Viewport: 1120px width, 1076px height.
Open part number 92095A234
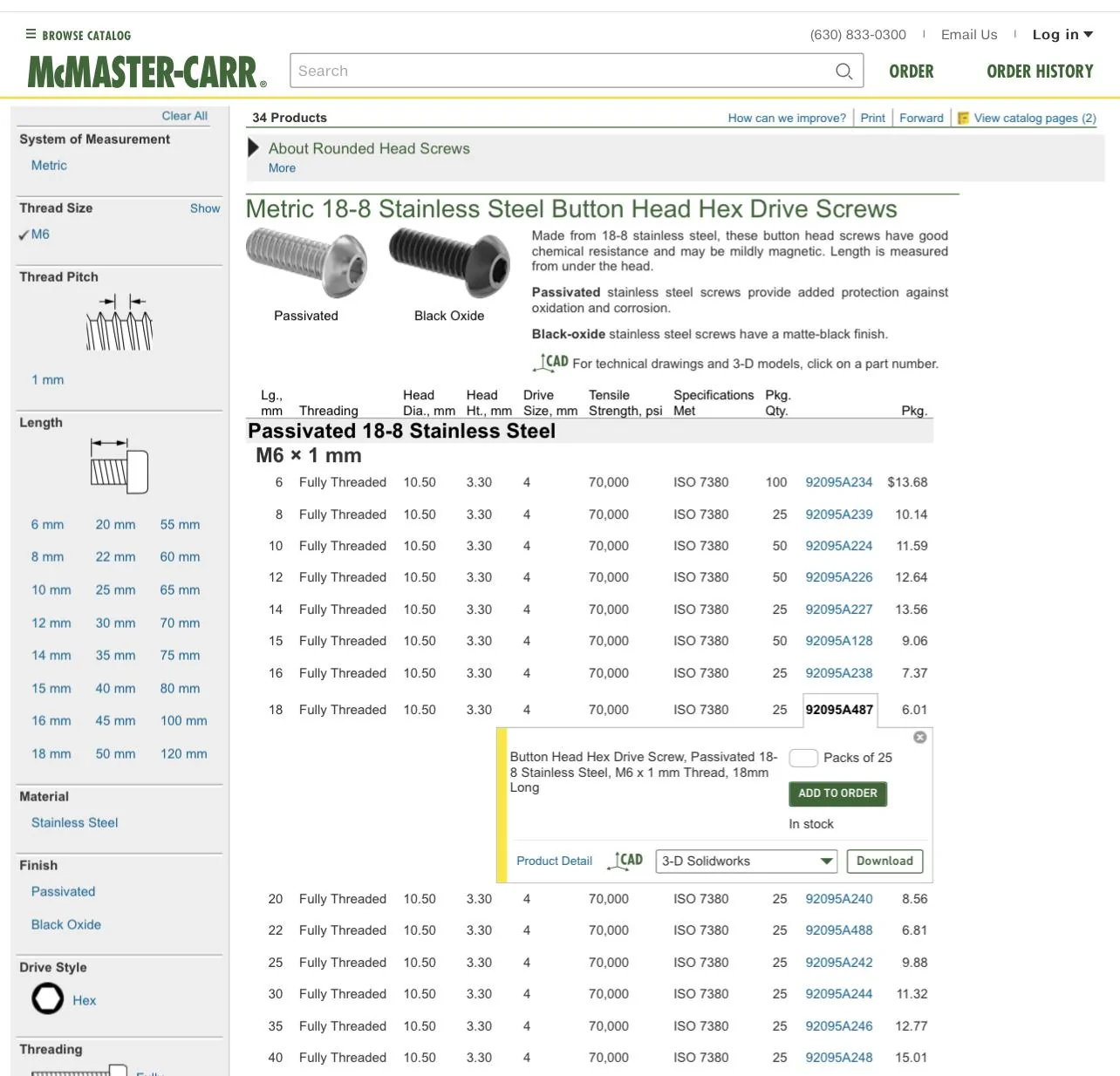click(x=839, y=482)
